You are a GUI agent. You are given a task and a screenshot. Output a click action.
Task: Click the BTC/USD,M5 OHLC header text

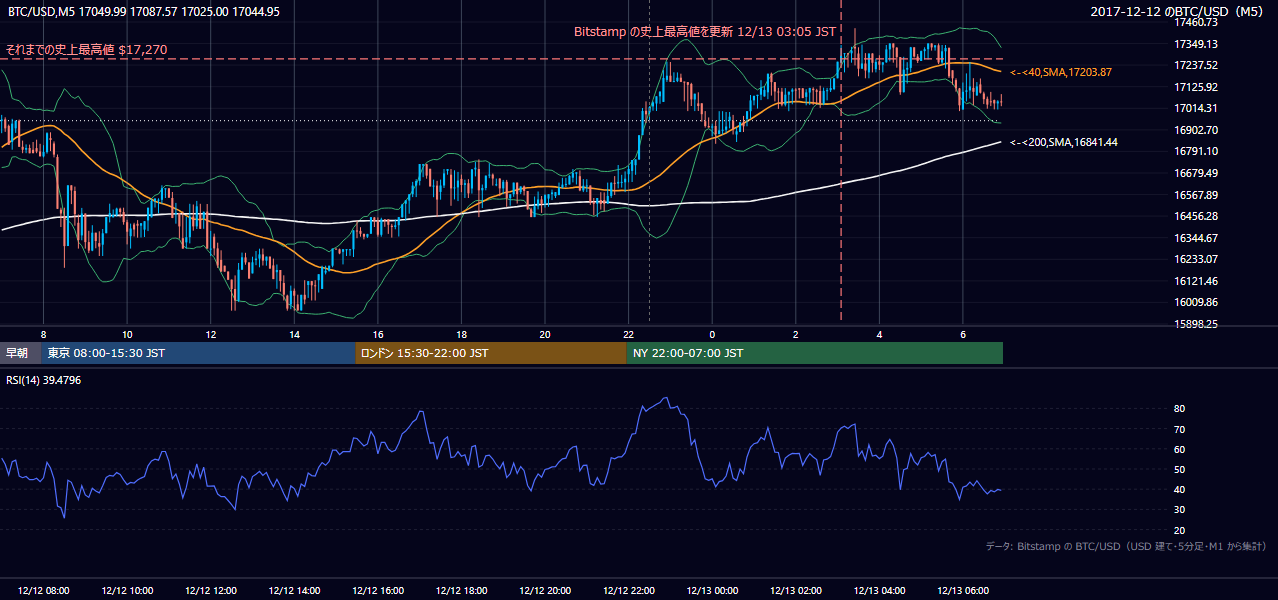[144, 12]
